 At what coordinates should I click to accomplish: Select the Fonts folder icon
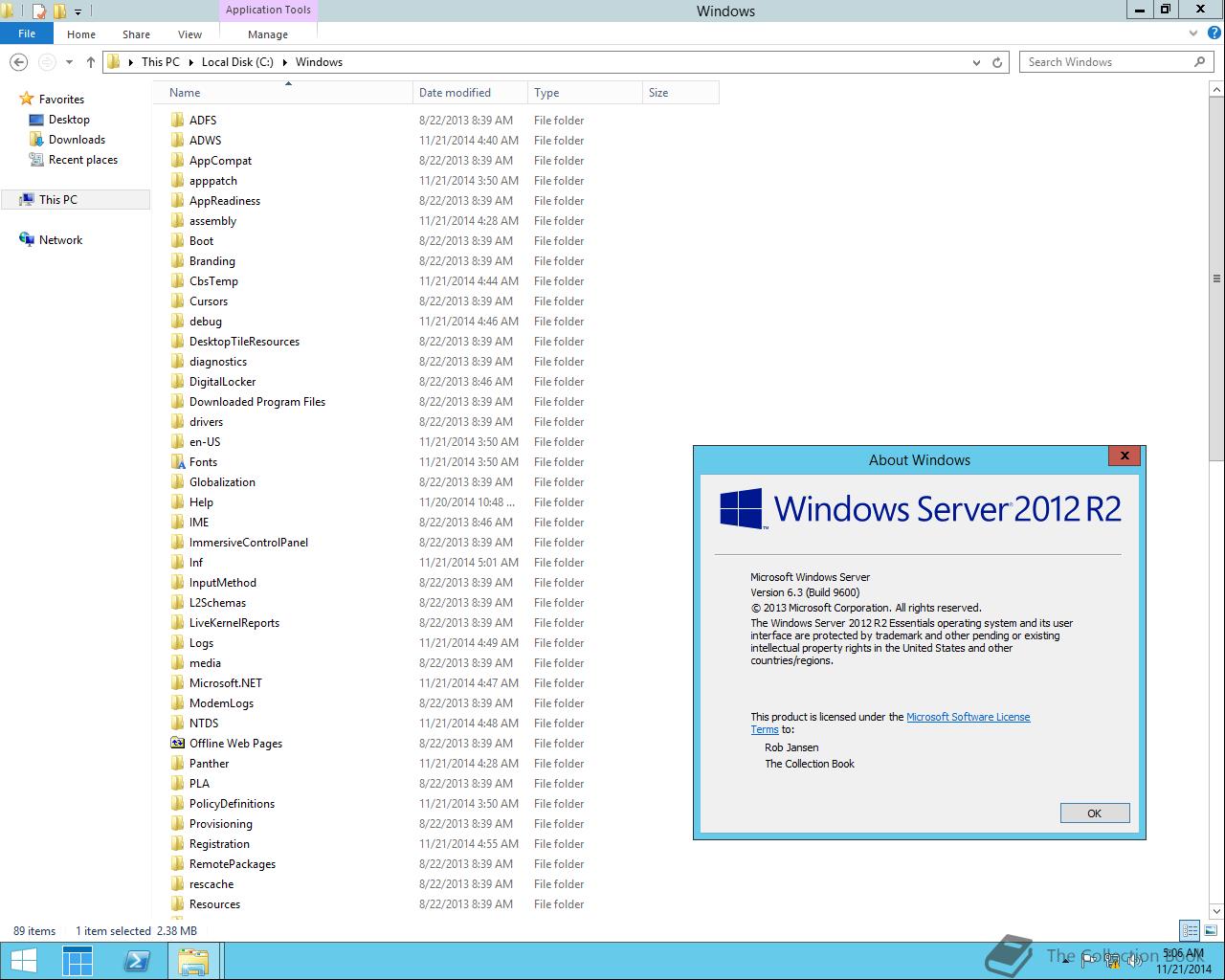(177, 462)
